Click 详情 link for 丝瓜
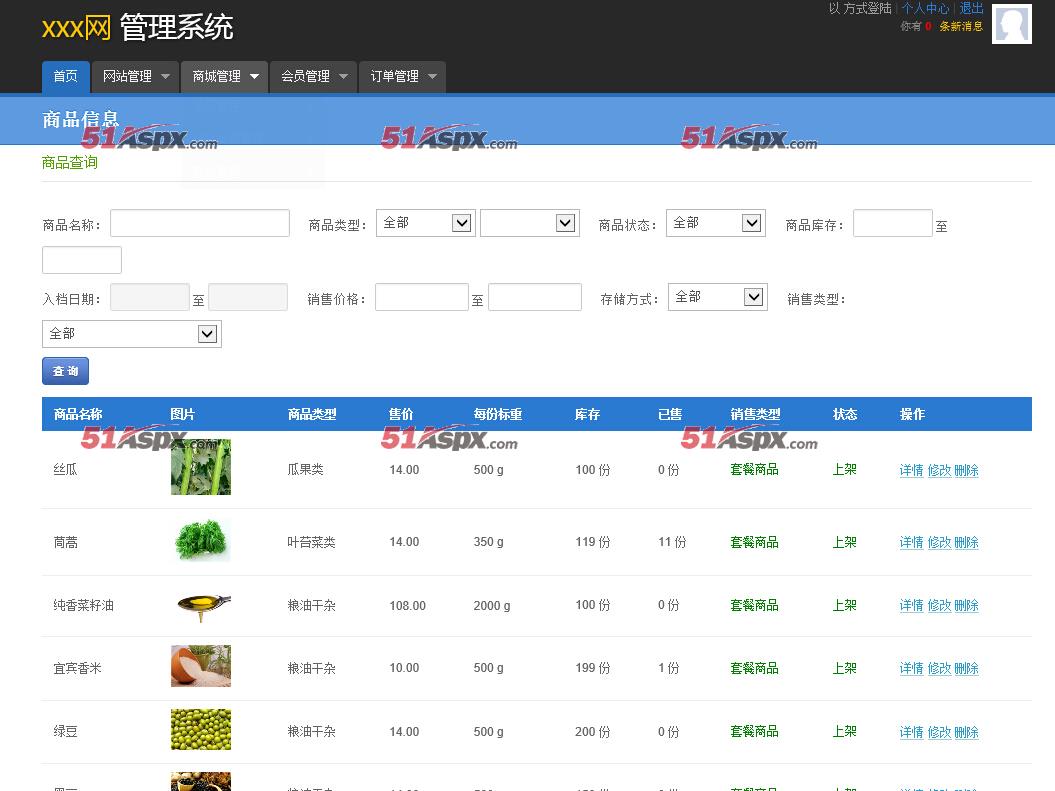The height and width of the screenshot is (791, 1055). 911,470
